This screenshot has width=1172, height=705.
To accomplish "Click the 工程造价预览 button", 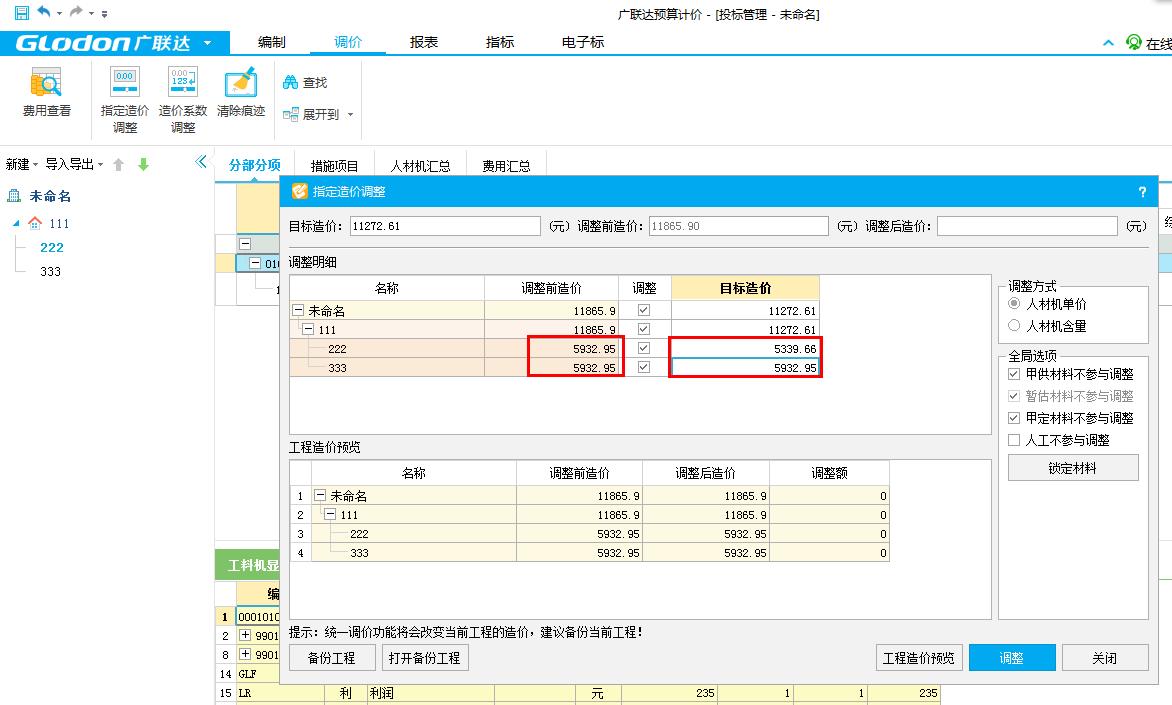I will (x=919, y=658).
